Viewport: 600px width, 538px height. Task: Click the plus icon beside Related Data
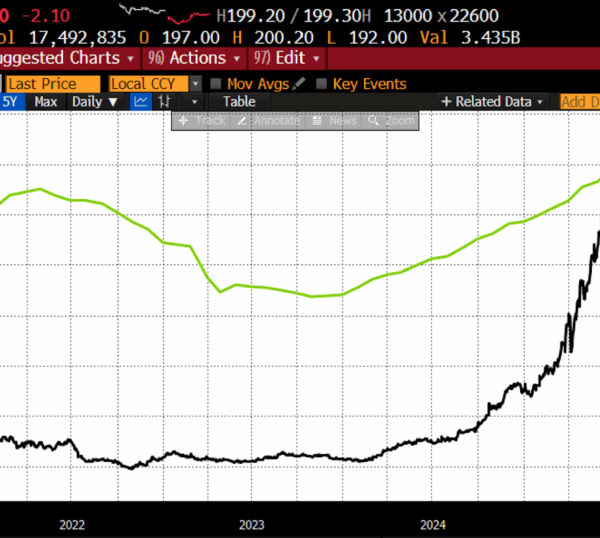point(446,101)
